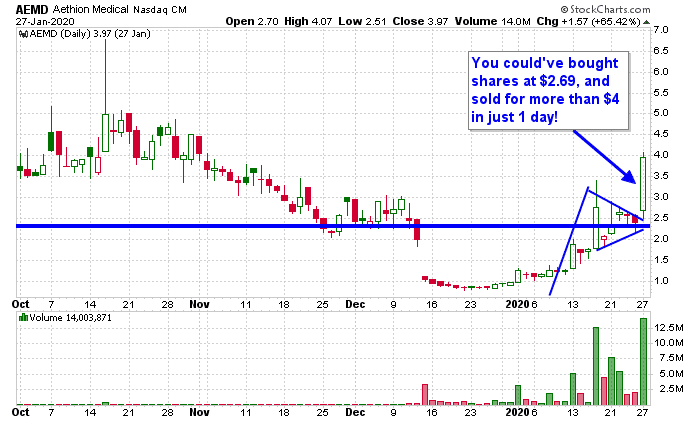The height and width of the screenshot is (421, 700).
Task: Click the Chg +1.57 (+65.42%) value
Action: pyautogui.click(x=589, y=21)
